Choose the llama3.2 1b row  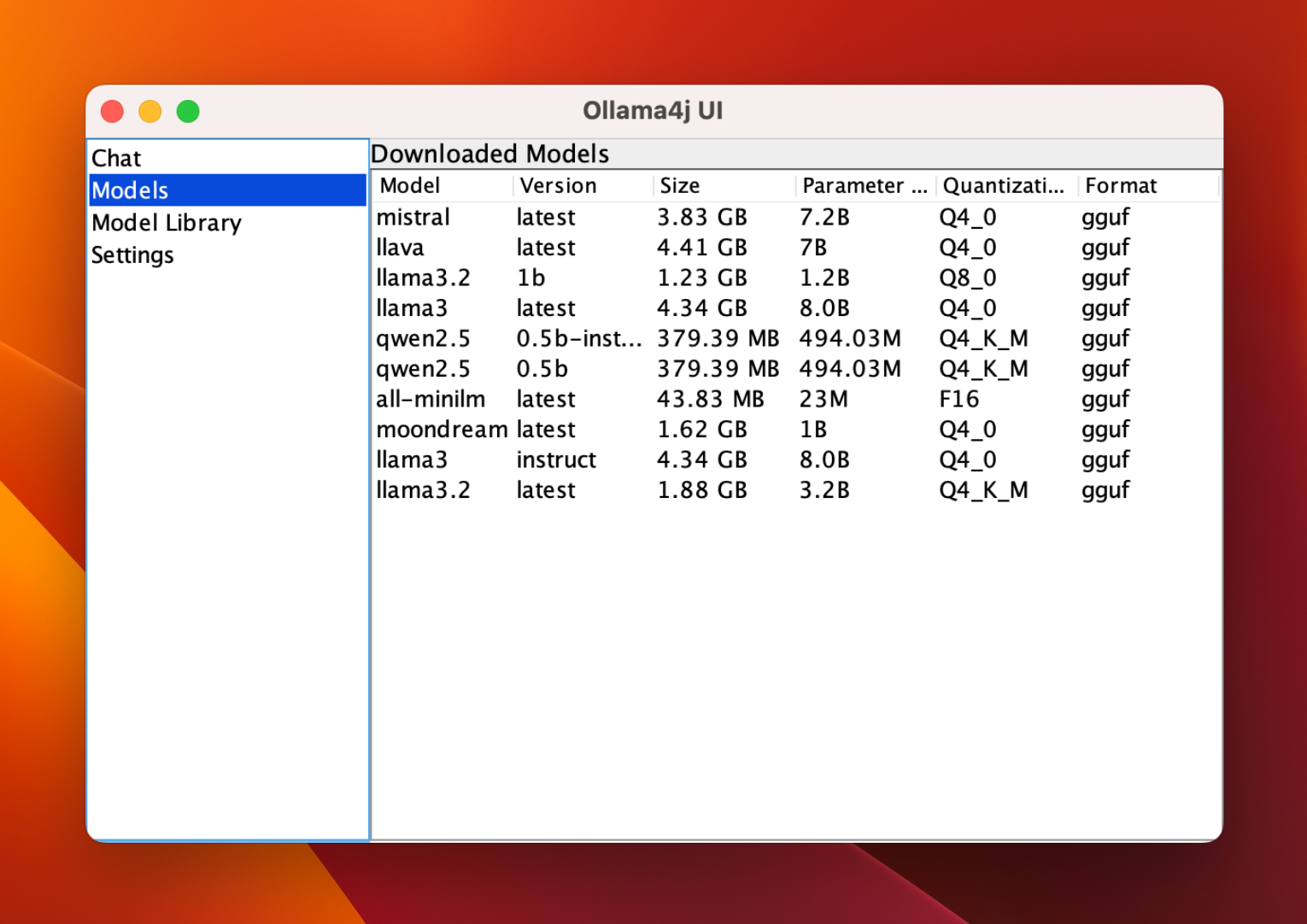(x=423, y=278)
